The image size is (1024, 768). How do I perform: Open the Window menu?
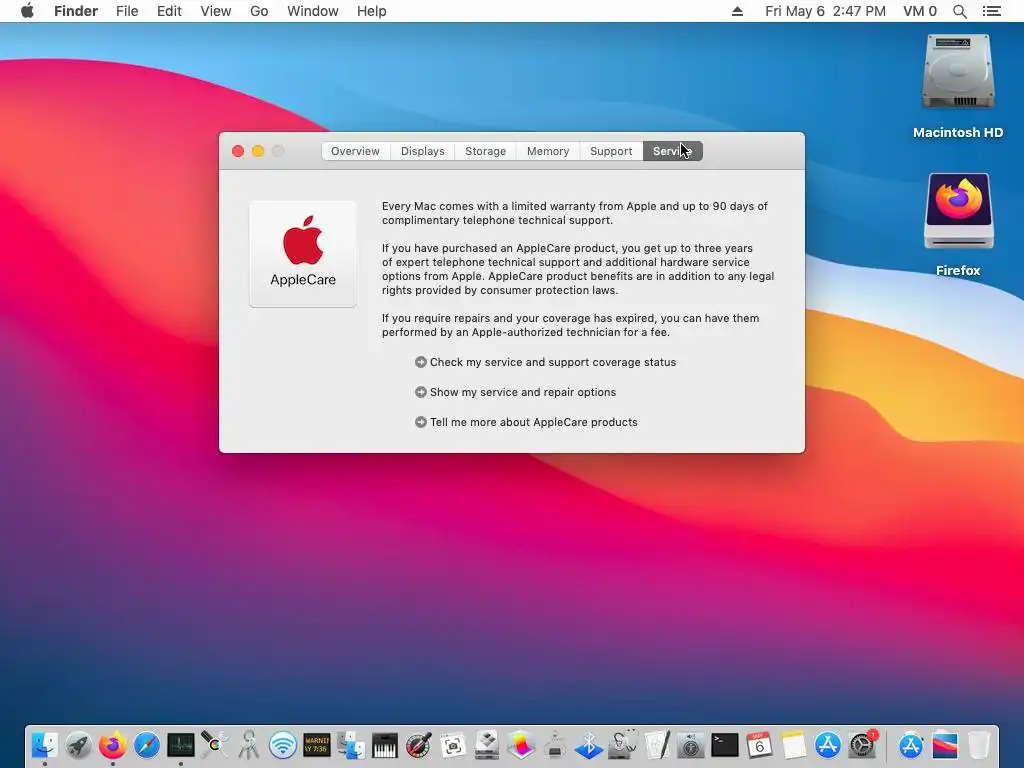click(x=313, y=11)
